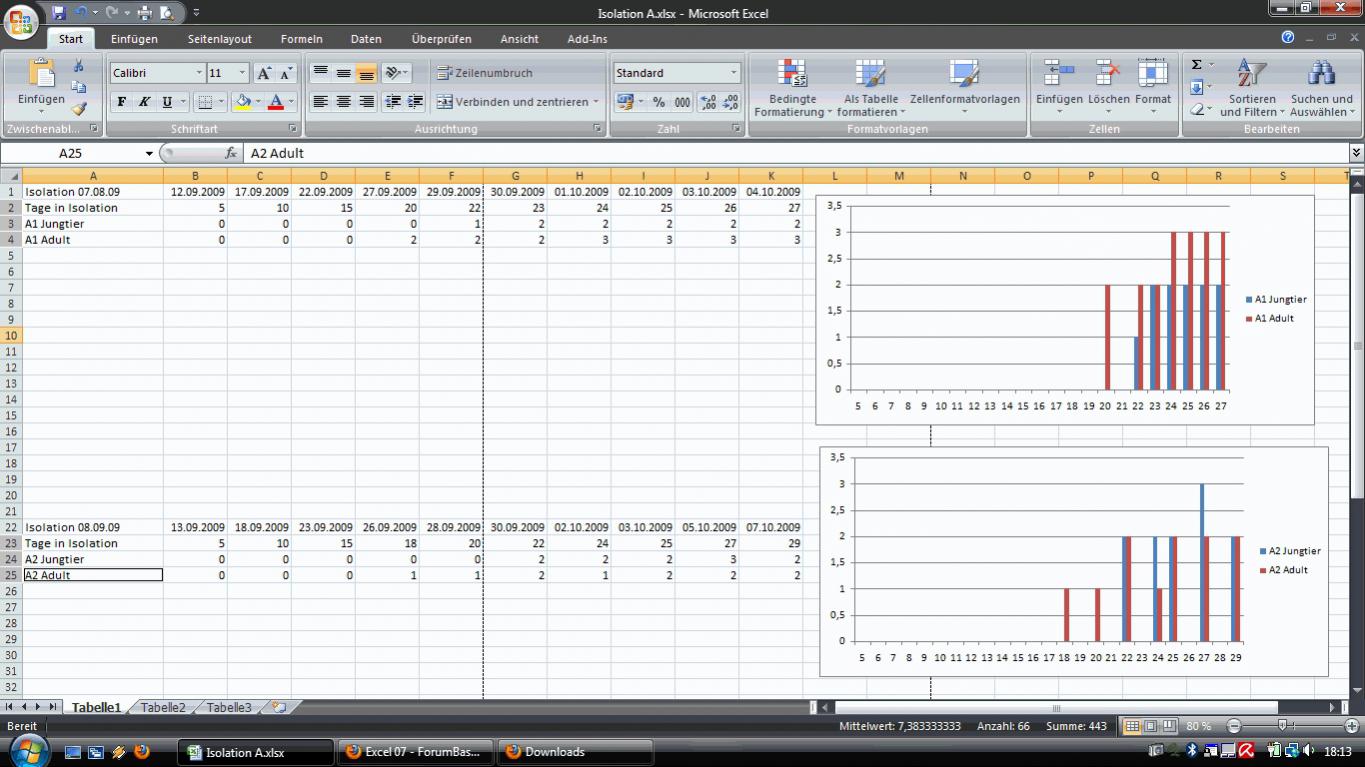Increase indent in the Ausrichtung group
The height and width of the screenshot is (767, 1365).
coord(415,102)
